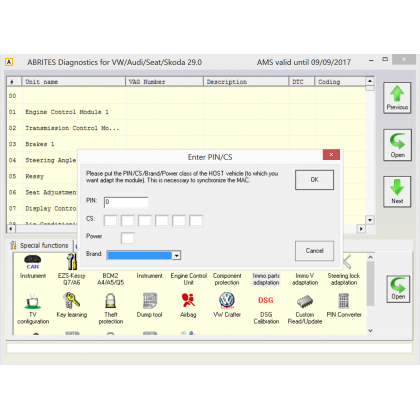Sort by Unit name column header

coord(73,82)
